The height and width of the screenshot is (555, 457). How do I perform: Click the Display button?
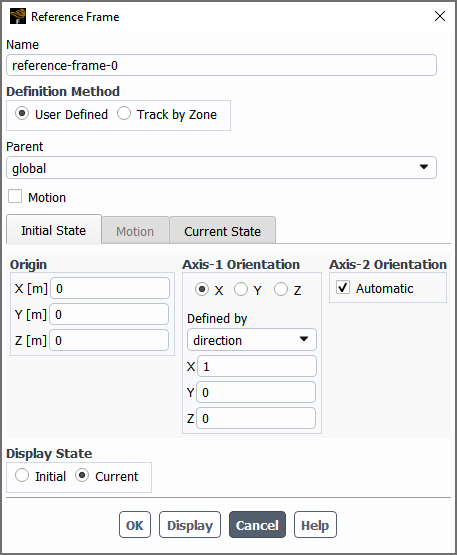point(190,525)
